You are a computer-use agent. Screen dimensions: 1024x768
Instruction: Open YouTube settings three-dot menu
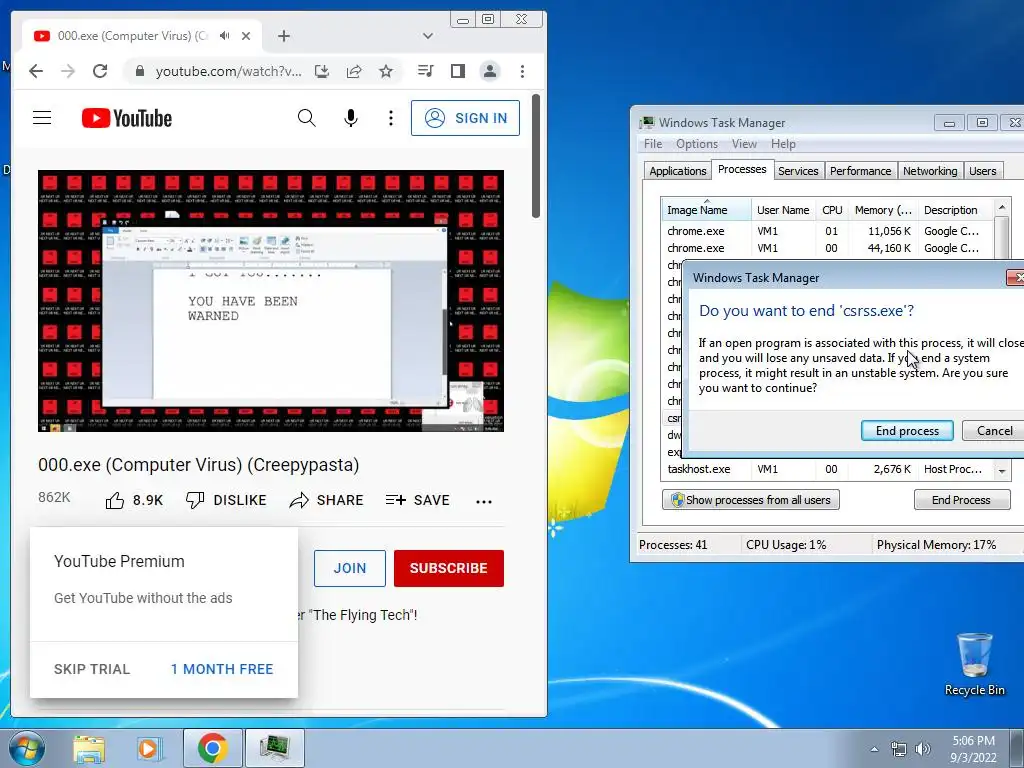click(x=391, y=118)
